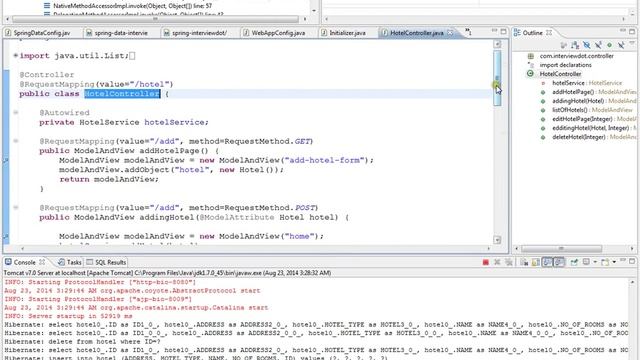Viewport: 640px width, 360px height.
Task: Click Remove All Terminated Launches icon
Action: tap(509, 262)
